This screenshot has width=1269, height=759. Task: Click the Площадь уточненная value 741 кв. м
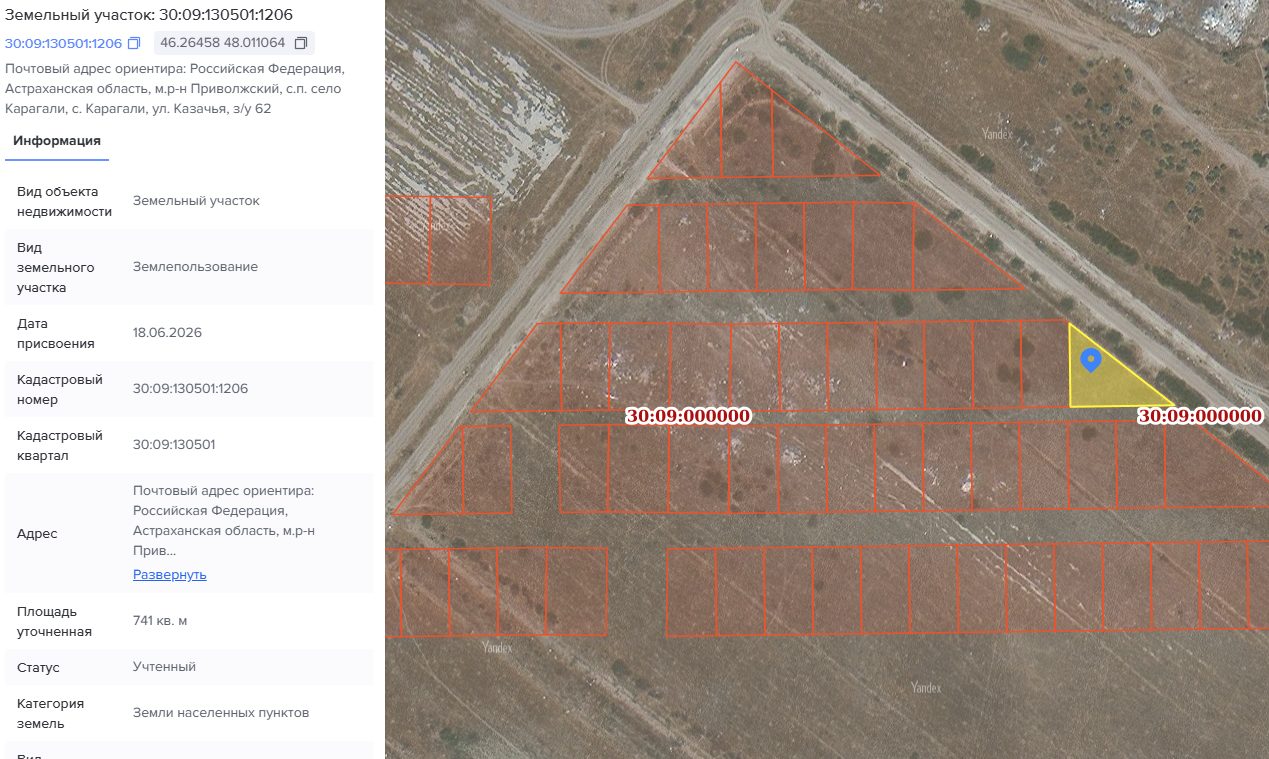[x=160, y=621]
